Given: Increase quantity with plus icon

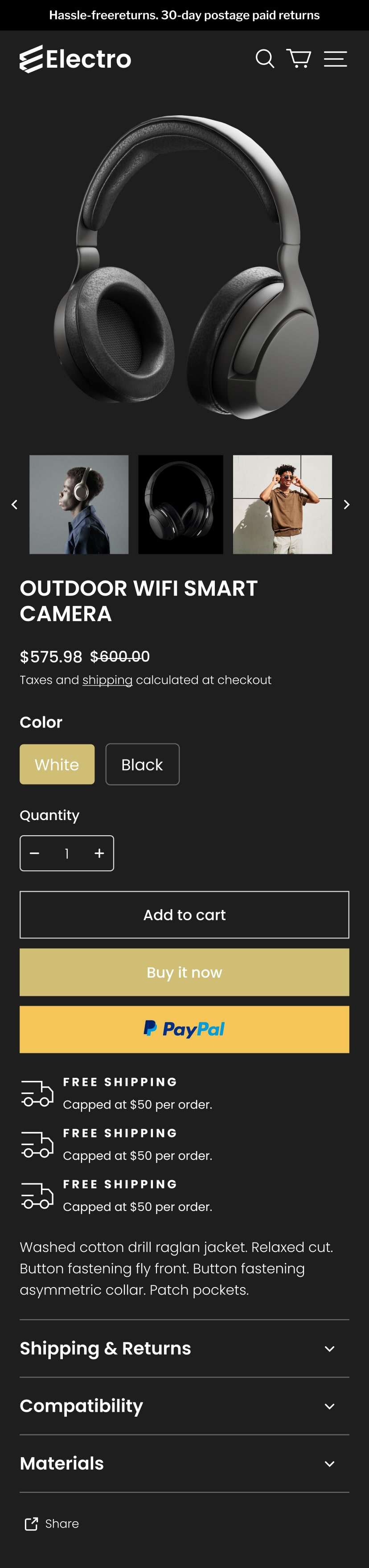Looking at the screenshot, I should [x=99, y=853].
